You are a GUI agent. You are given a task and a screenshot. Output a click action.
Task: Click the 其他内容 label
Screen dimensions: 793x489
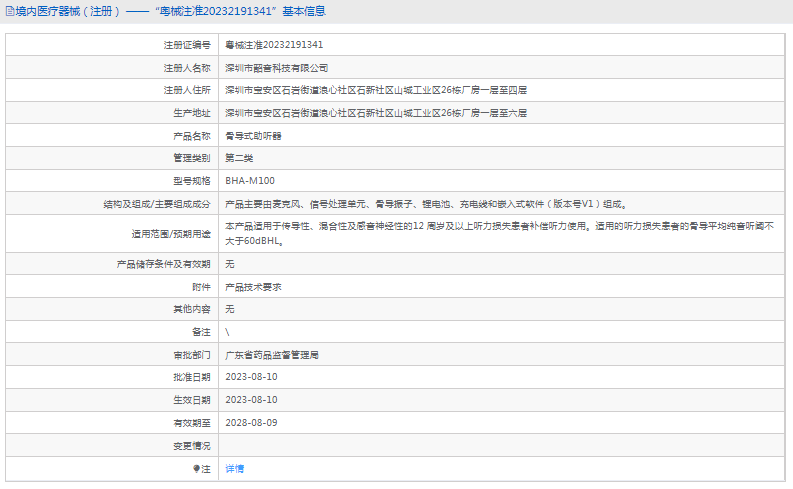click(192, 309)
